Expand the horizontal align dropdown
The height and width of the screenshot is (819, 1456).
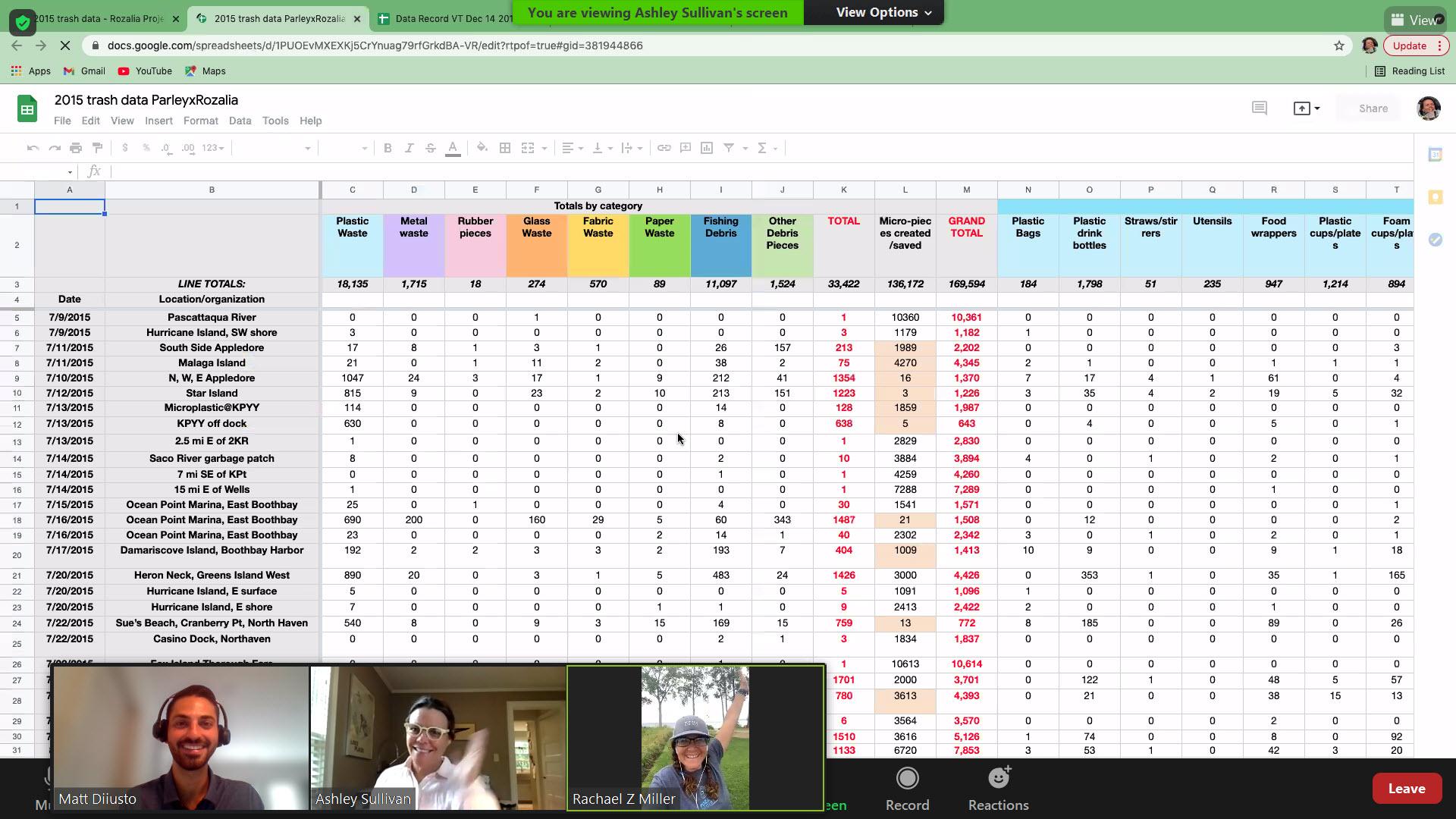click(x=572, y=148)
